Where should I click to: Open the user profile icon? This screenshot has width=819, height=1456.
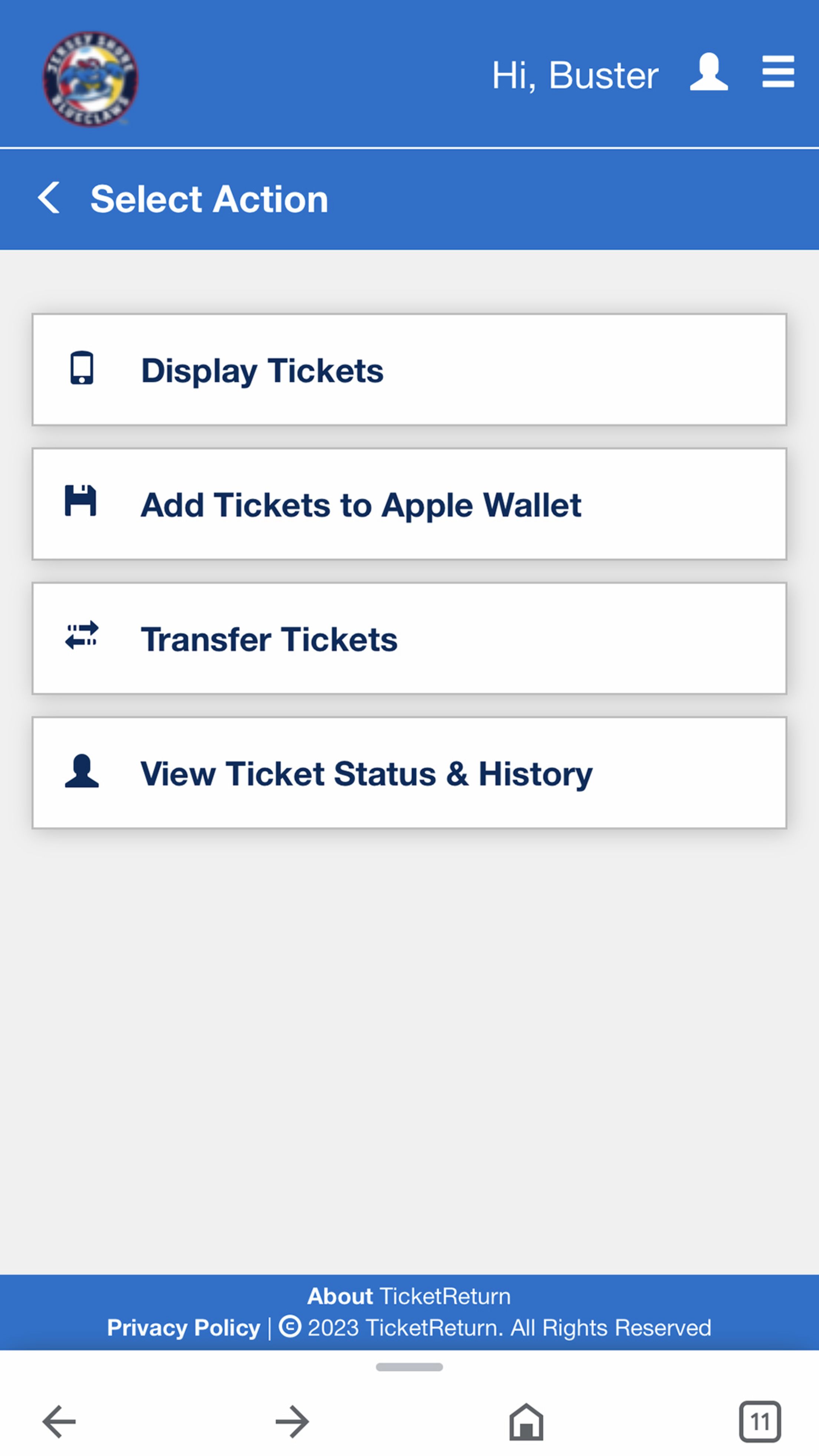click(x=709, y=72)
